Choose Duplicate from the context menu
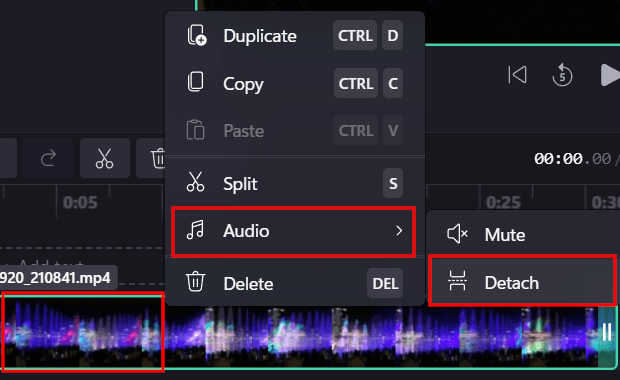Viewport: 620px width, 380px height. 295,36
